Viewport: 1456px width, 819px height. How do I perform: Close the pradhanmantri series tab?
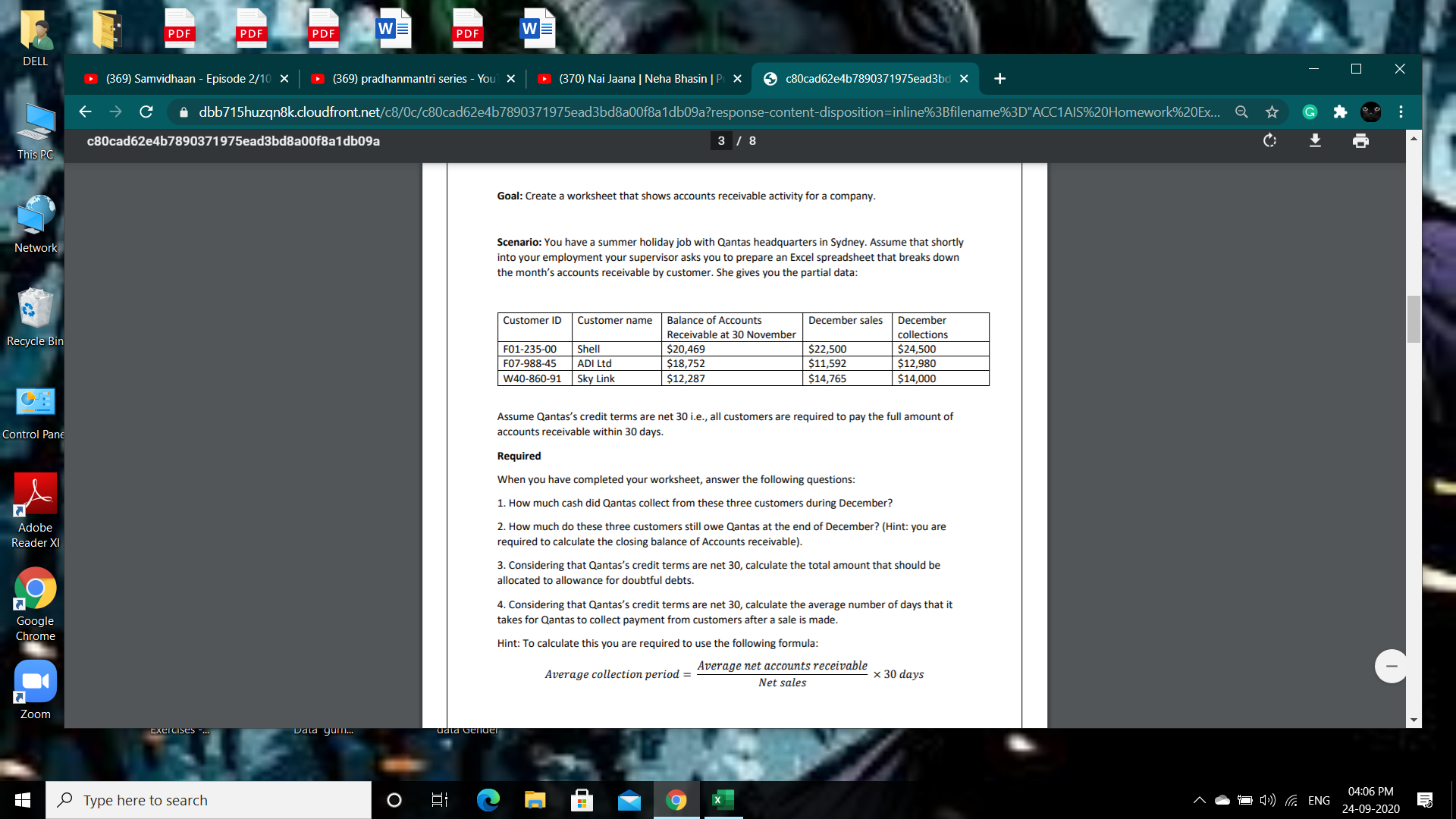(x=510, y=79)
